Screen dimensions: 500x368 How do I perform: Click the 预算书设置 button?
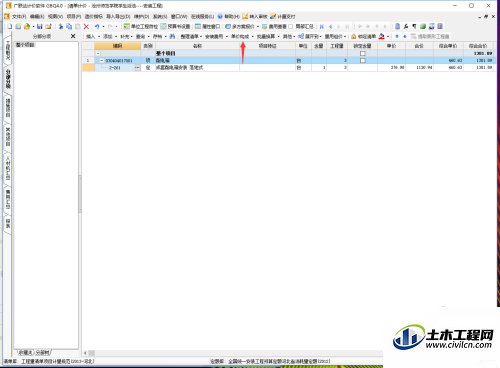tap(175, 26)
